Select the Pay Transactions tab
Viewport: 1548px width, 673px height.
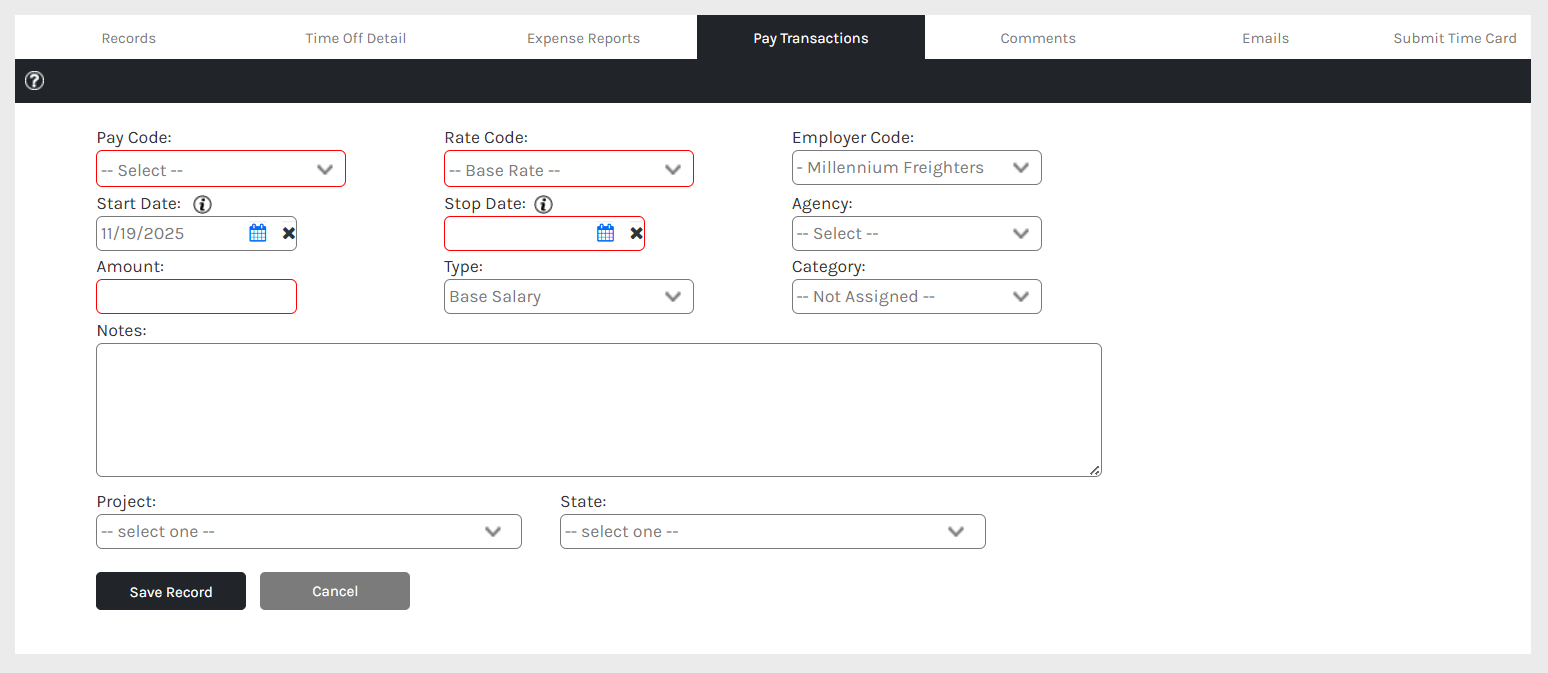coord(811,38)
